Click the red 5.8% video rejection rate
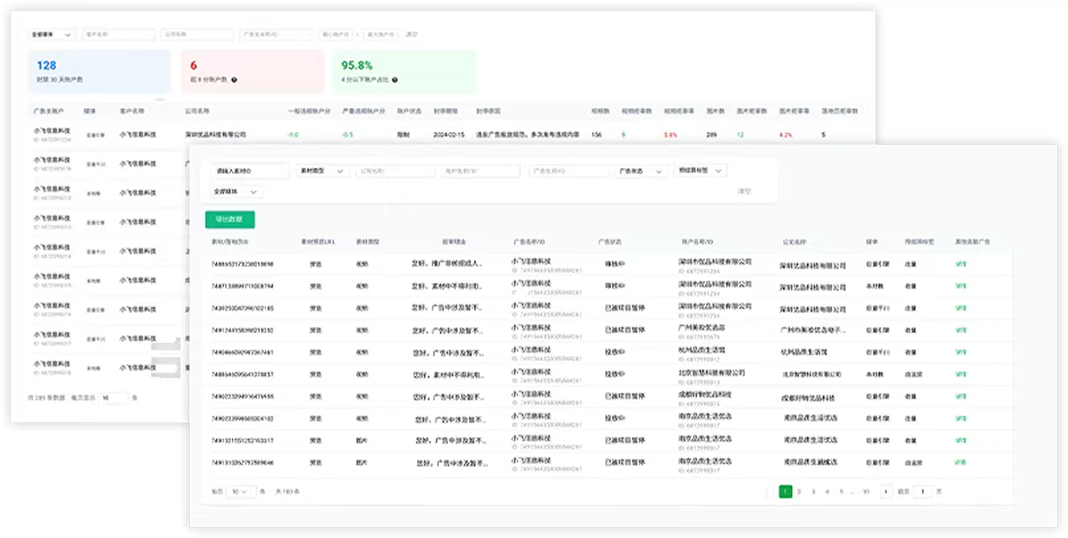The height and width of the screenshot is (538, 1068). 670,135
